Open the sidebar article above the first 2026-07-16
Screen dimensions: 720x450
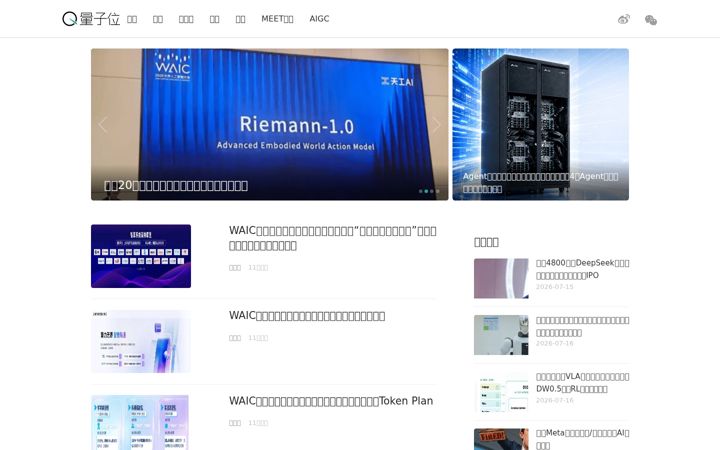coord(582,326)
